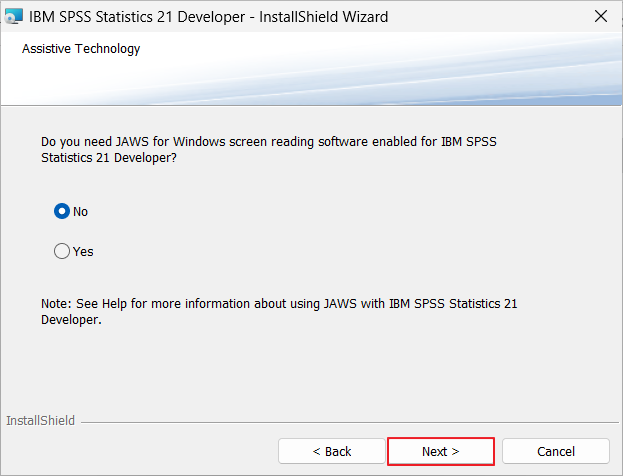Click the "Yes" option label text
Viewport: 623px width, 476px height.
click(83, 251)
